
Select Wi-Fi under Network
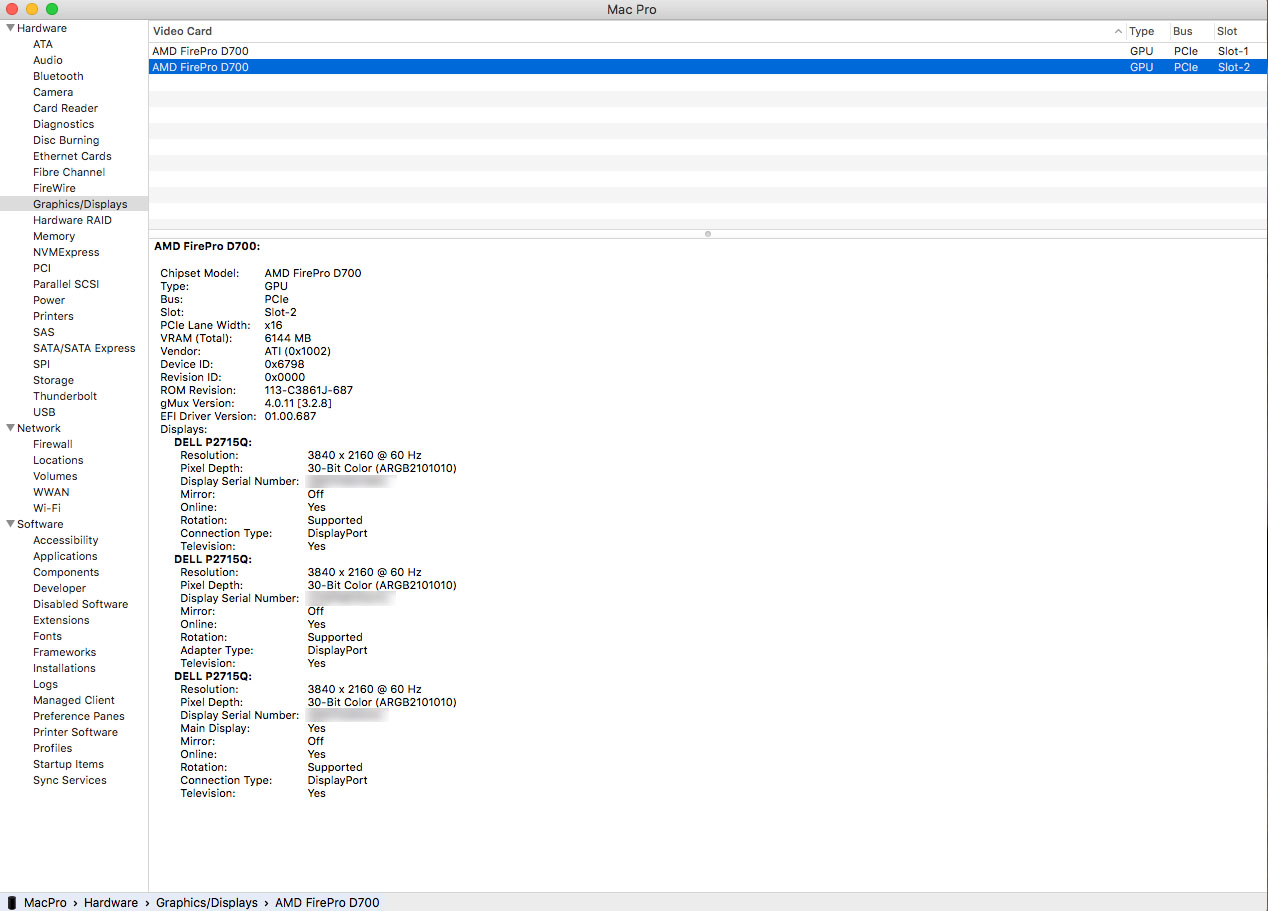(x=47, y=508)
